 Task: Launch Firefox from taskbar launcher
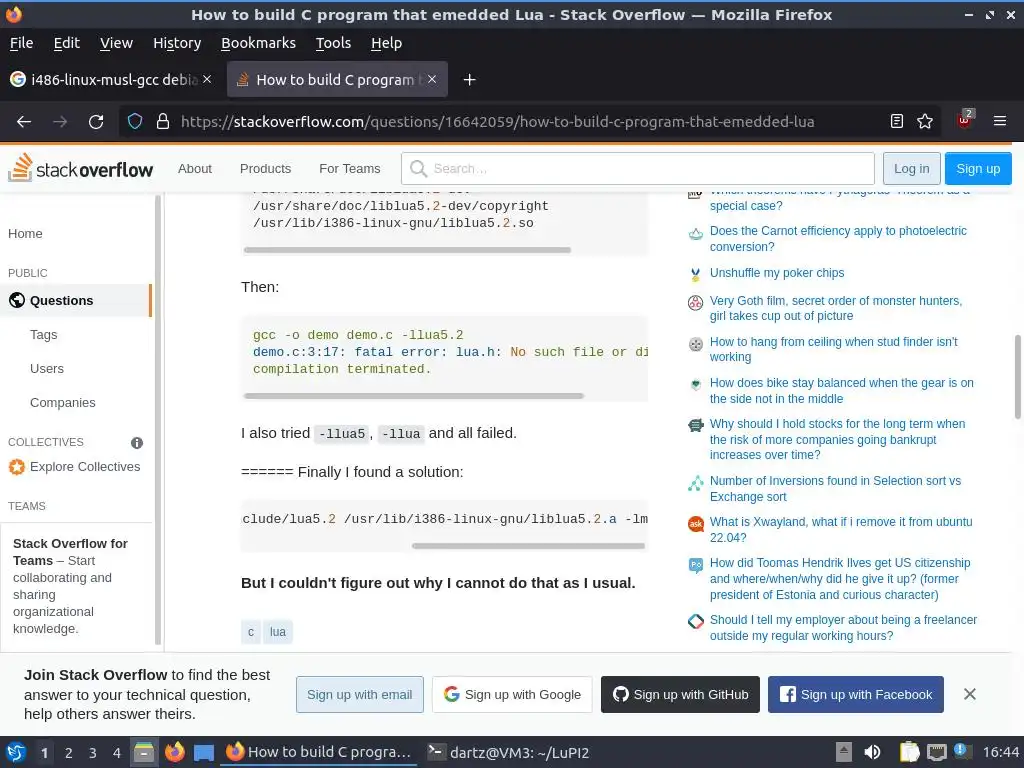click(x=174, y=752)
